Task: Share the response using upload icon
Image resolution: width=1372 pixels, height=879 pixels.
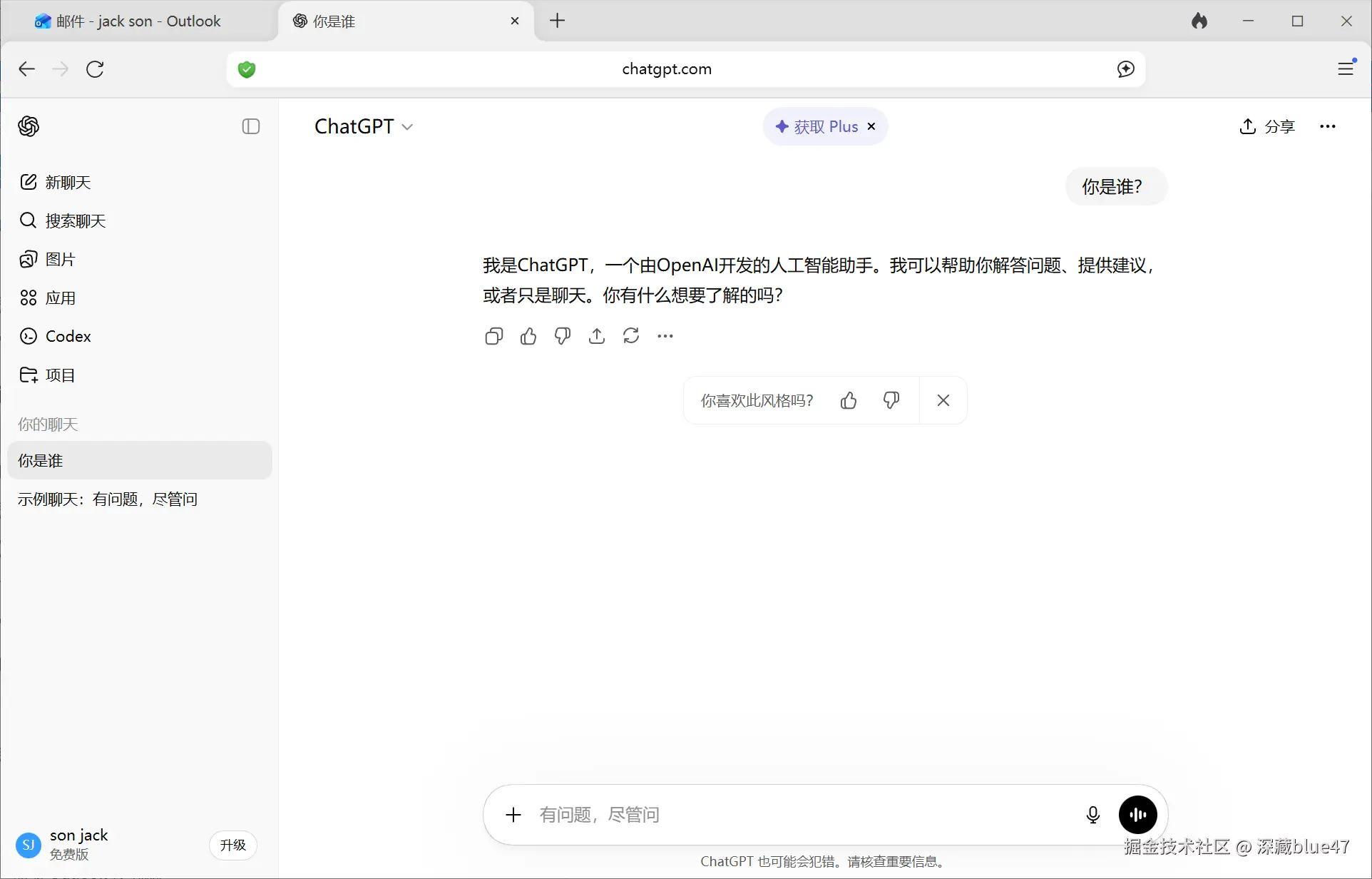Action: pyautogui.click(x=596, y=336)
